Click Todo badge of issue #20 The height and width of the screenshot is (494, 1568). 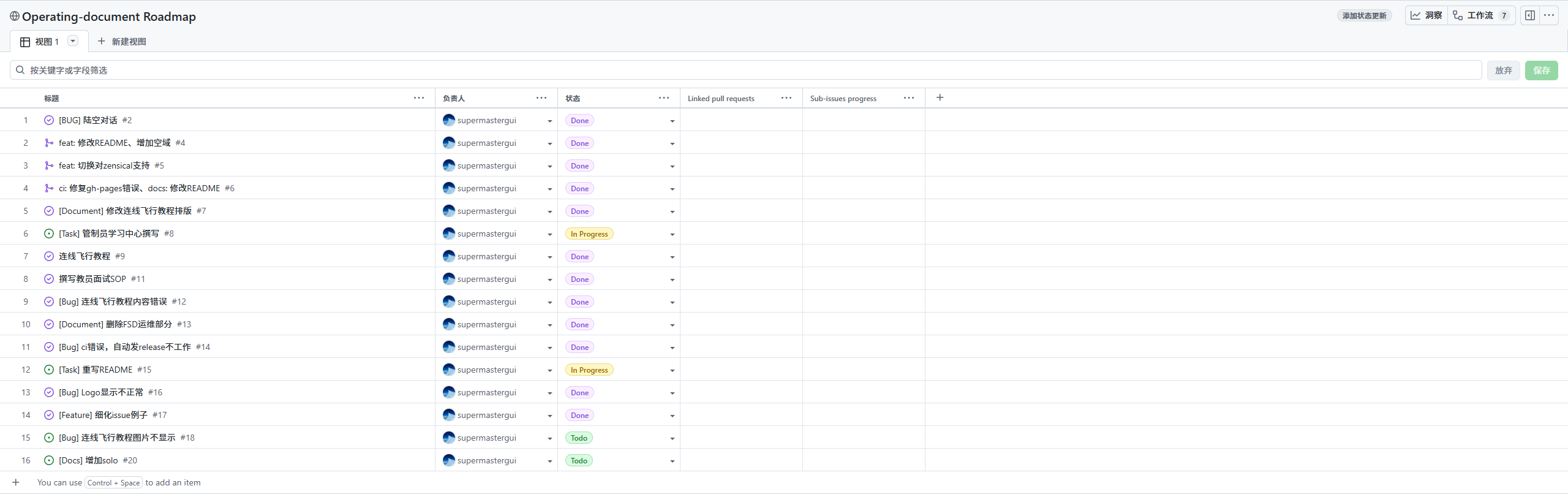tap(579, 460)
